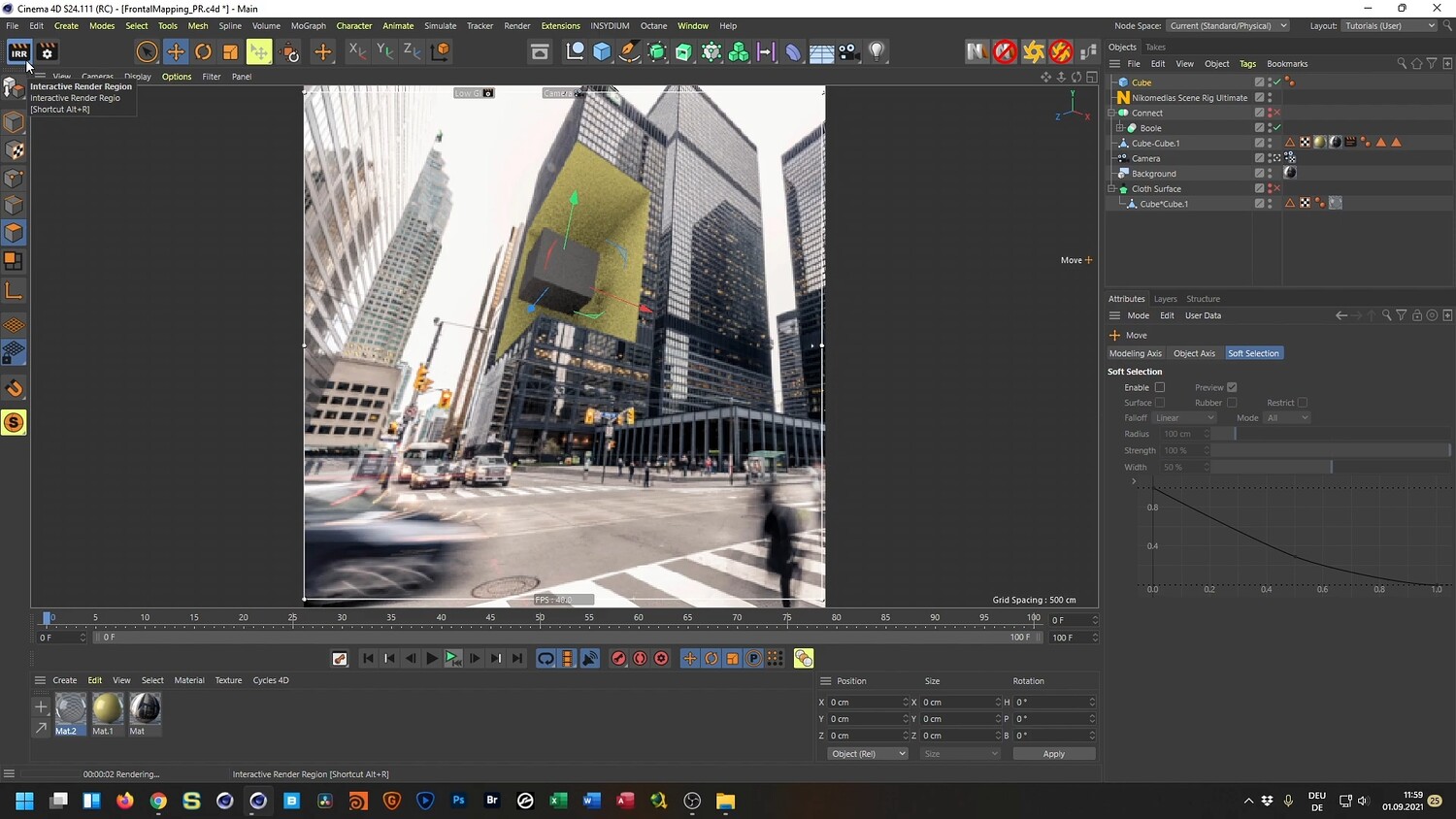Open the MoGraph menu
Screen dimensions: 1456x819
[x=309, y=26]
